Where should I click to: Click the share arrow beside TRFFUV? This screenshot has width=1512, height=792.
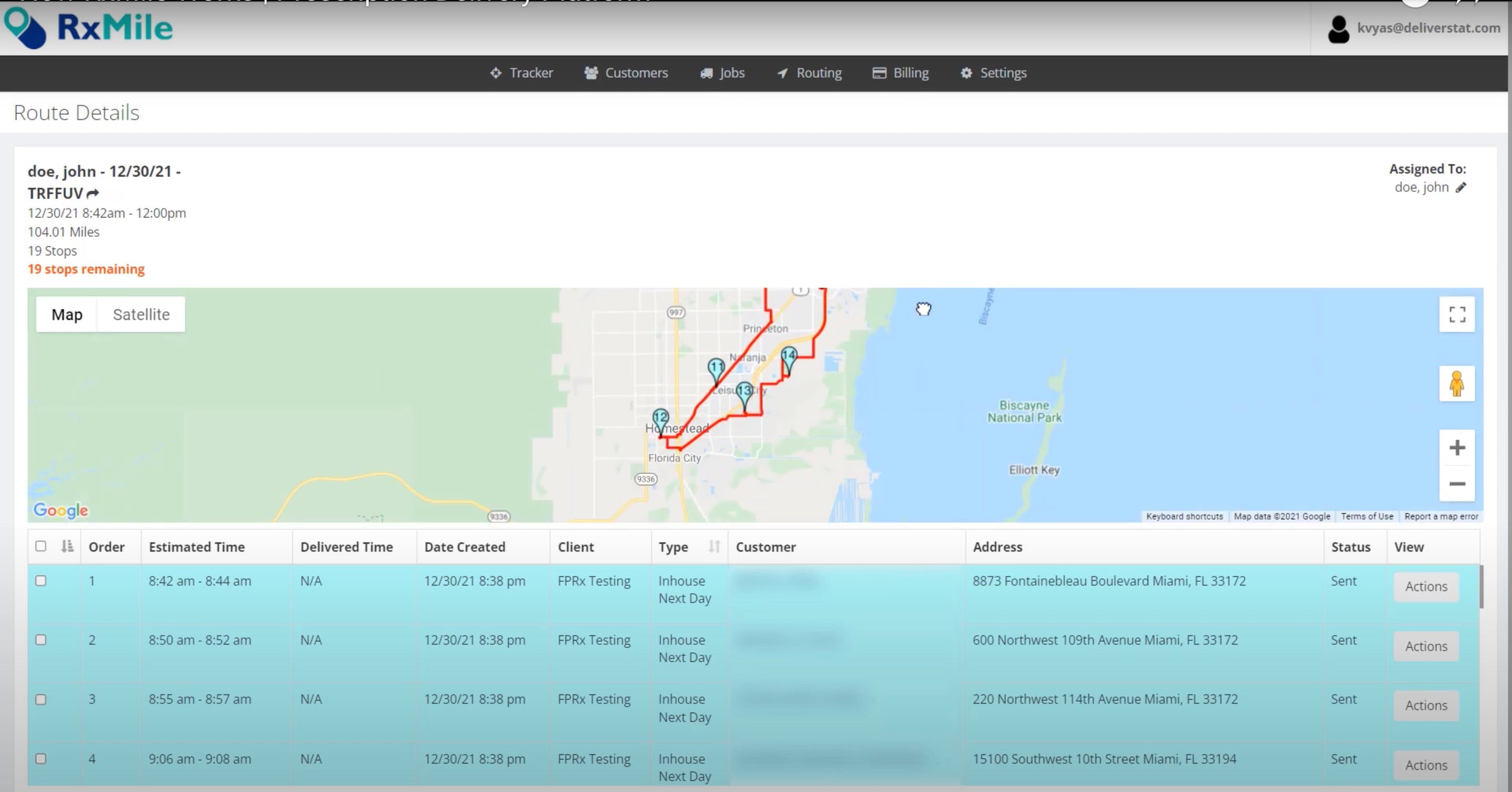pos(93,193)
